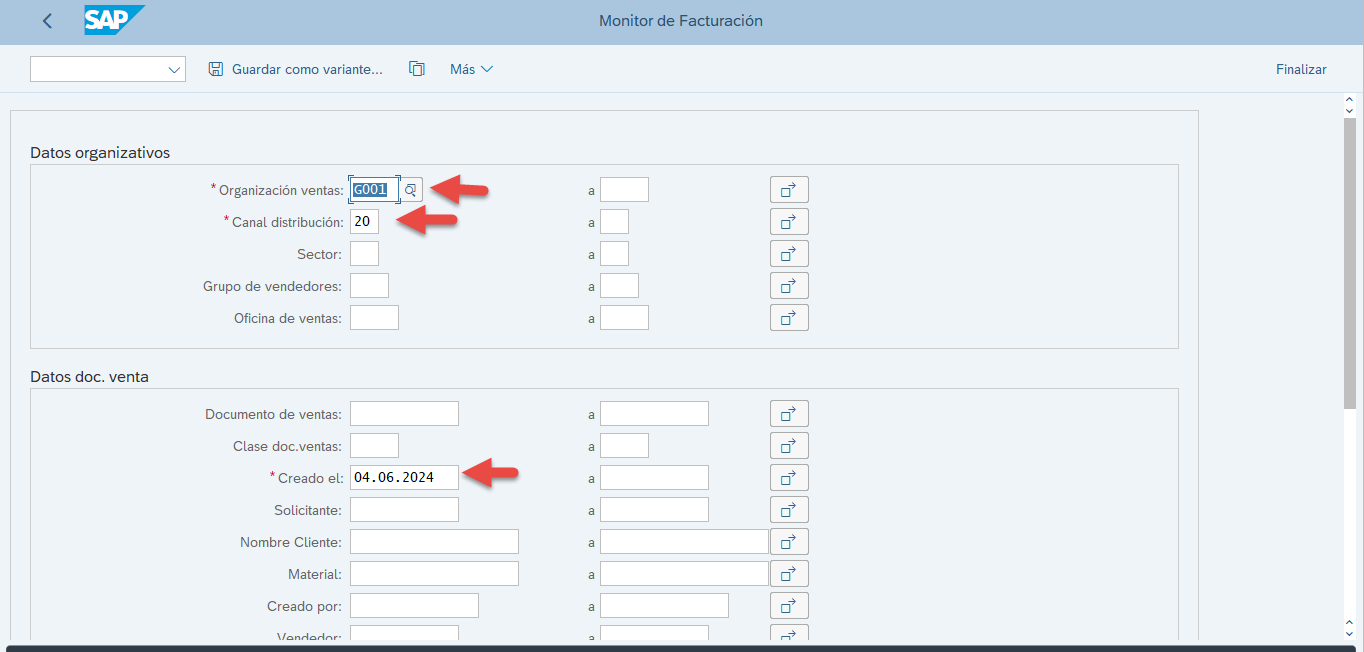Click the Finalizar link

coord(1300,69)
